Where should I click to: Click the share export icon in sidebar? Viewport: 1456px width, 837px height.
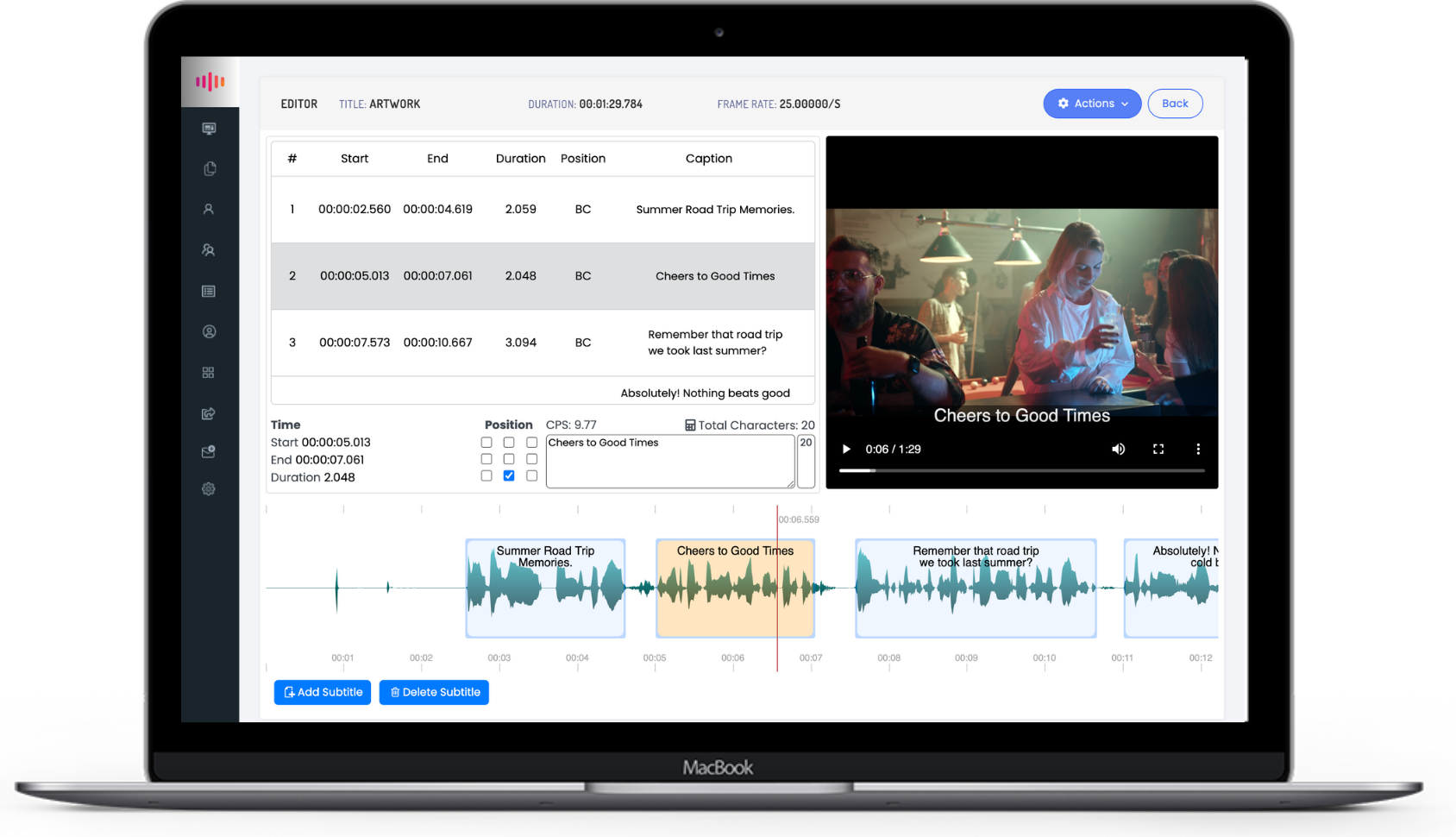209,414
